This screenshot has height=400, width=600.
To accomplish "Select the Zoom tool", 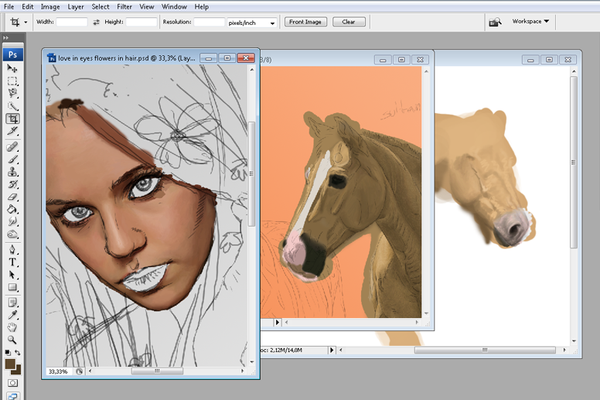I will tap(12, 340).
